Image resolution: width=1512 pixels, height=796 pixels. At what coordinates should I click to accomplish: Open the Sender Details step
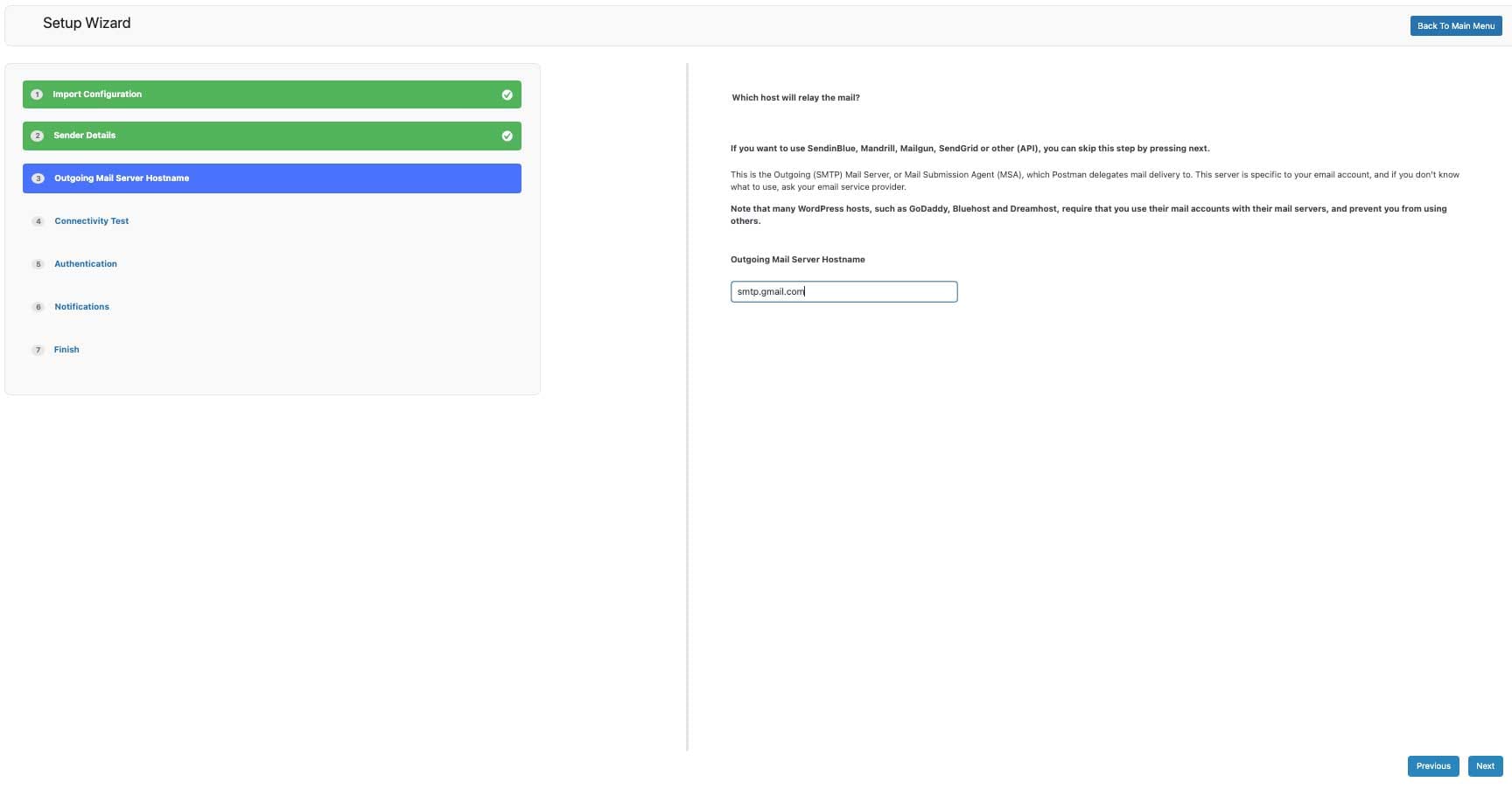coord(272,136)
